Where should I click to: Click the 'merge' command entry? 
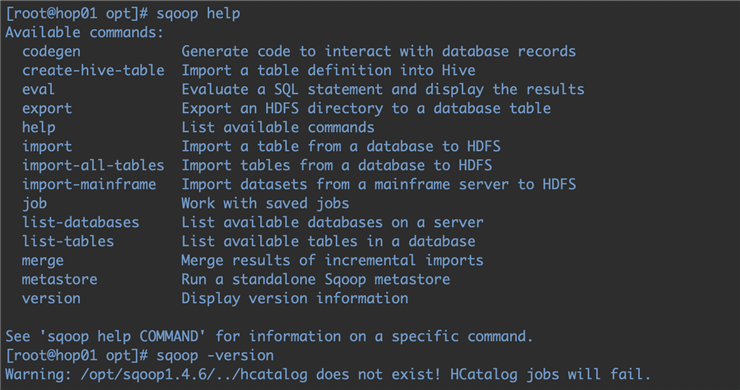42,261
